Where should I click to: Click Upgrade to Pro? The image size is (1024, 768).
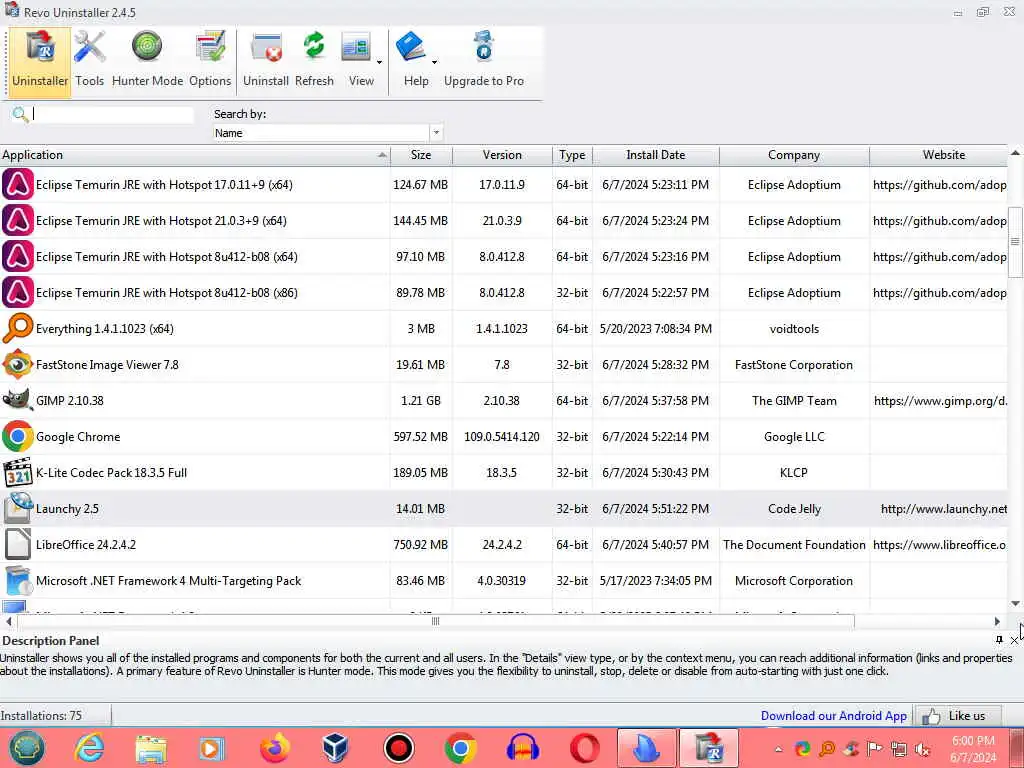click(484, 61)
